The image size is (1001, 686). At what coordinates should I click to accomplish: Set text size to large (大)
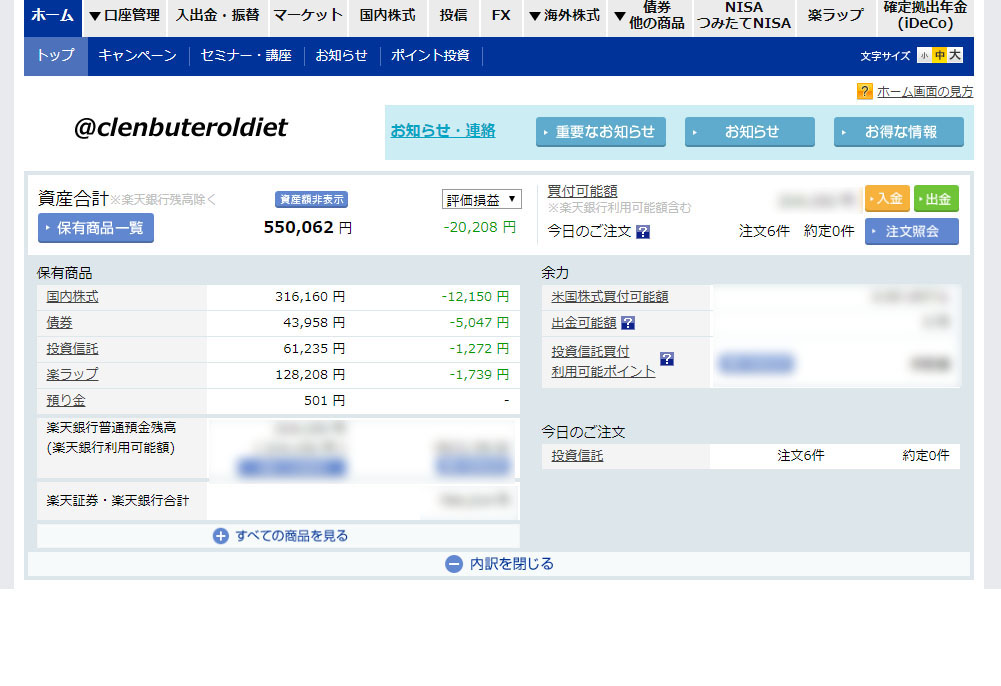coord(955,56)
